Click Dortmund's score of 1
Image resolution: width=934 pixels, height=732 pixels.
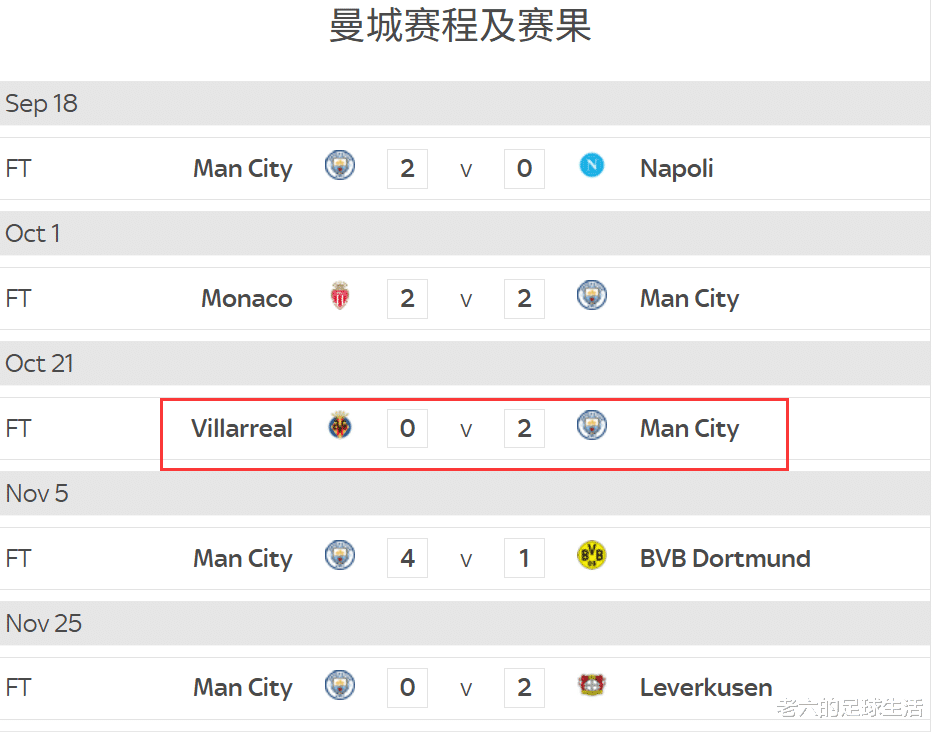click(x=524, y=558)
